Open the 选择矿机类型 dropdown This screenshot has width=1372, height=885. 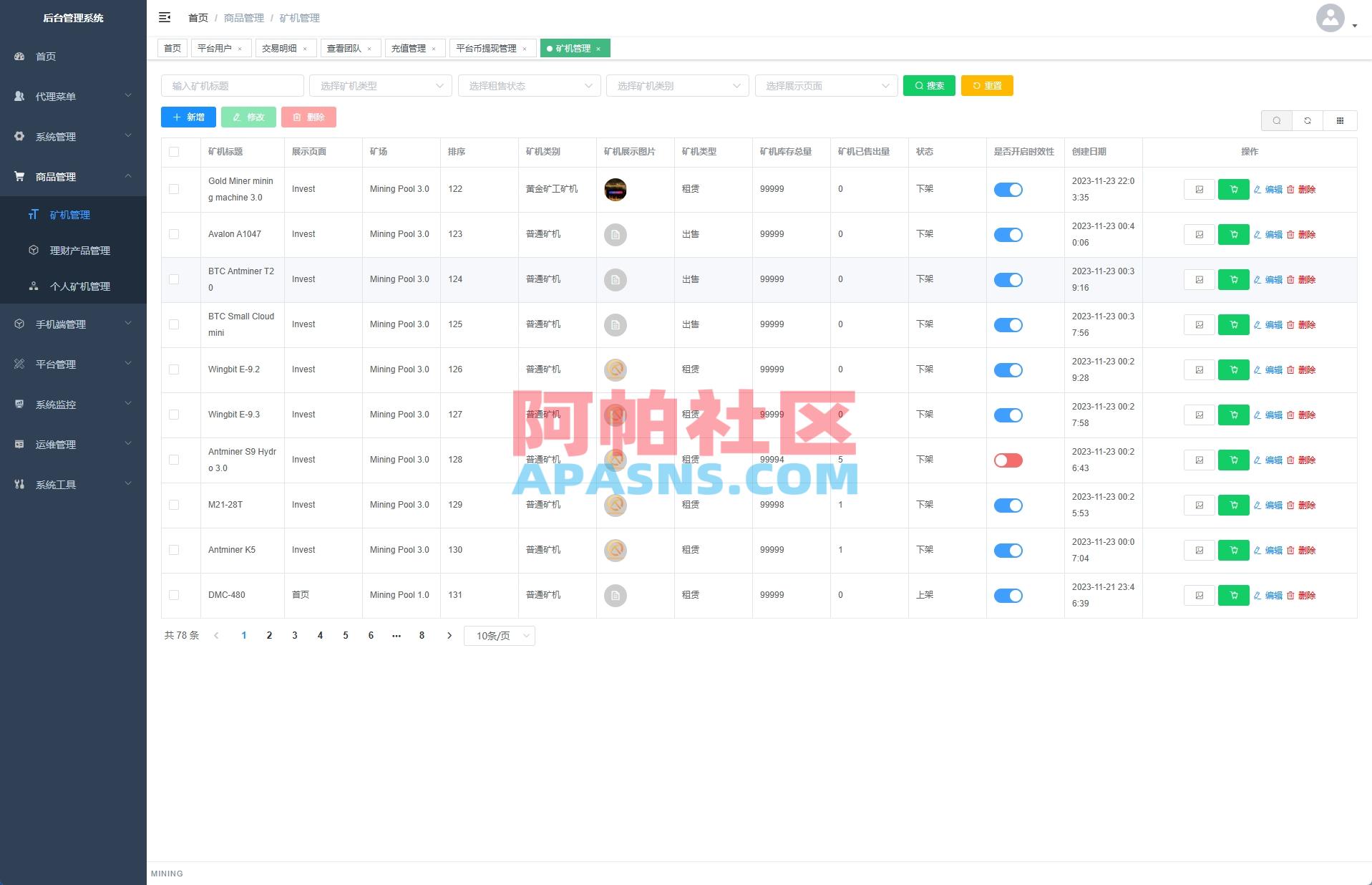pos(380,85)
